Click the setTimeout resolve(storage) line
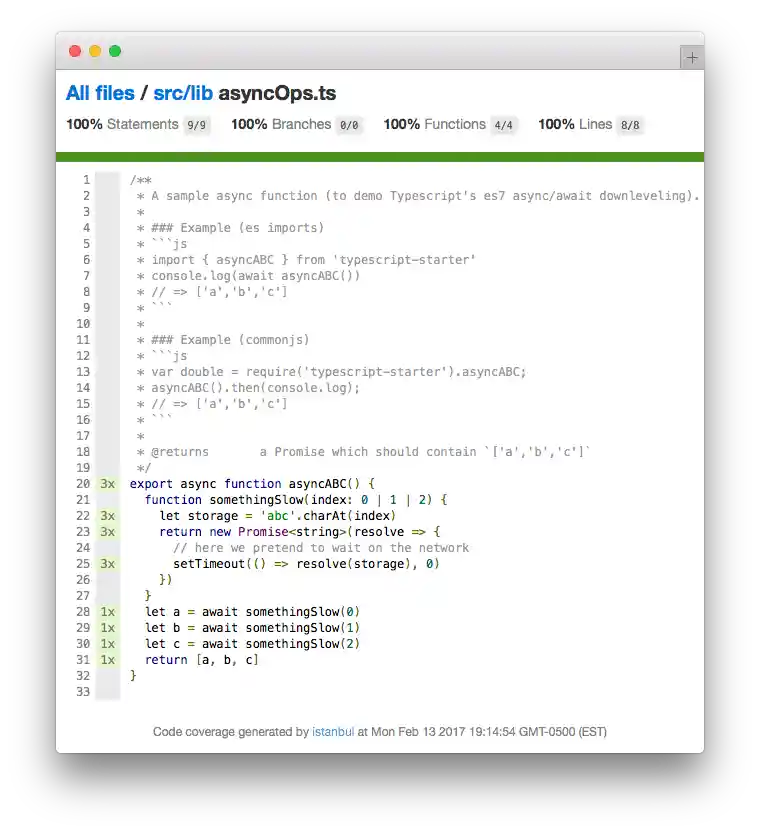 (x=306, y=564)
